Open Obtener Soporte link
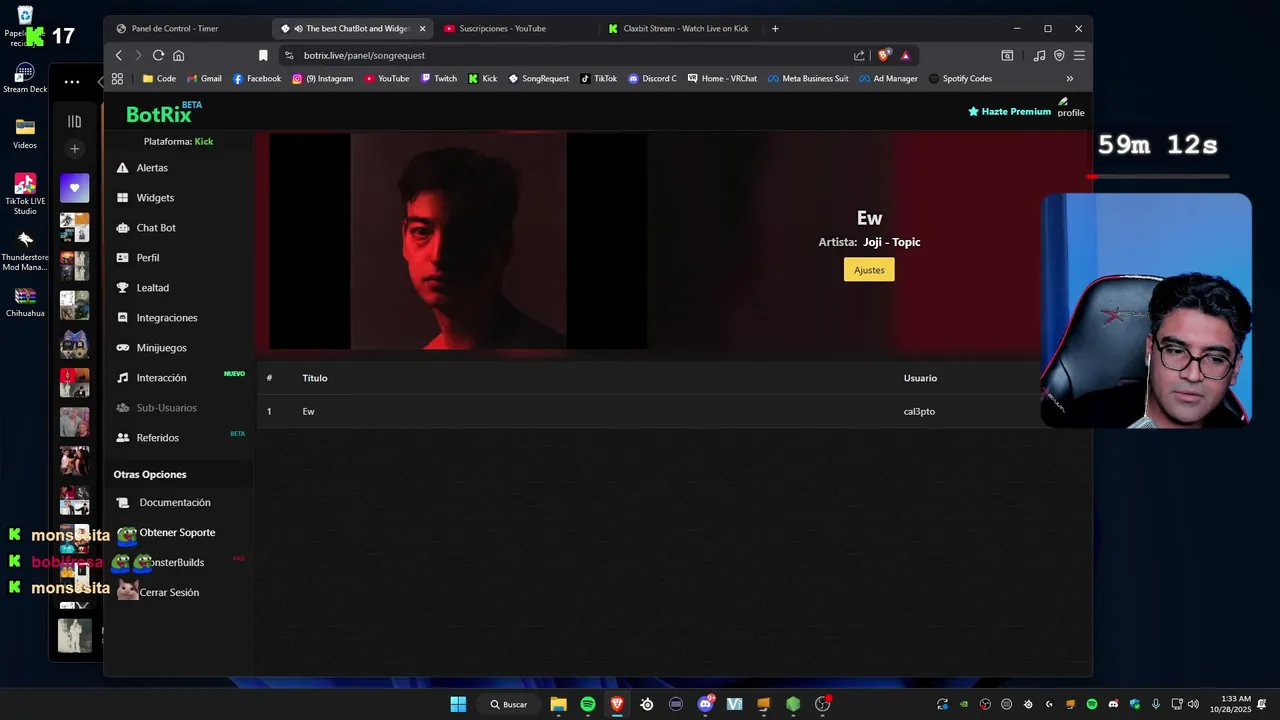The width and height of the screenshot is (1280, 720). [177, 532]
